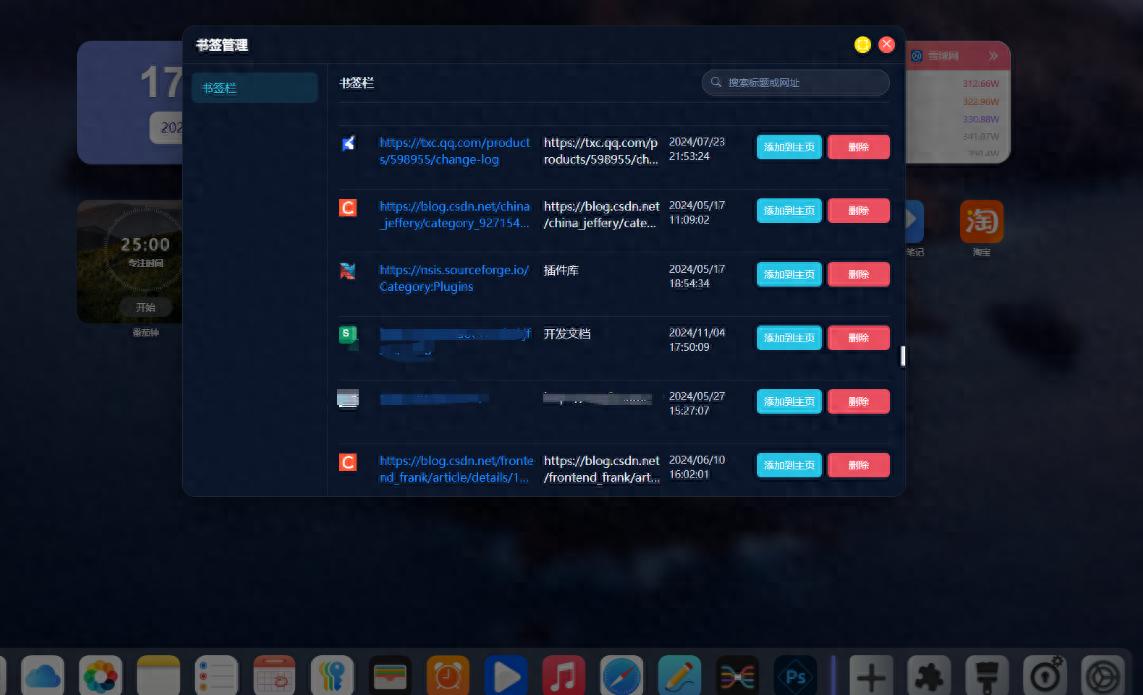The image size is (1143, 695).
Task: Focus the 搜索标题或网址 search field
Action: 795,82
